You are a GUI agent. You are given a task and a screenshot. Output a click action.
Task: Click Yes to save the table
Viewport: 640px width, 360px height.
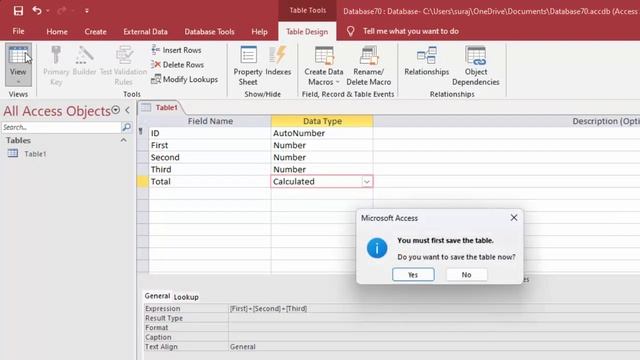pos(413,275)
